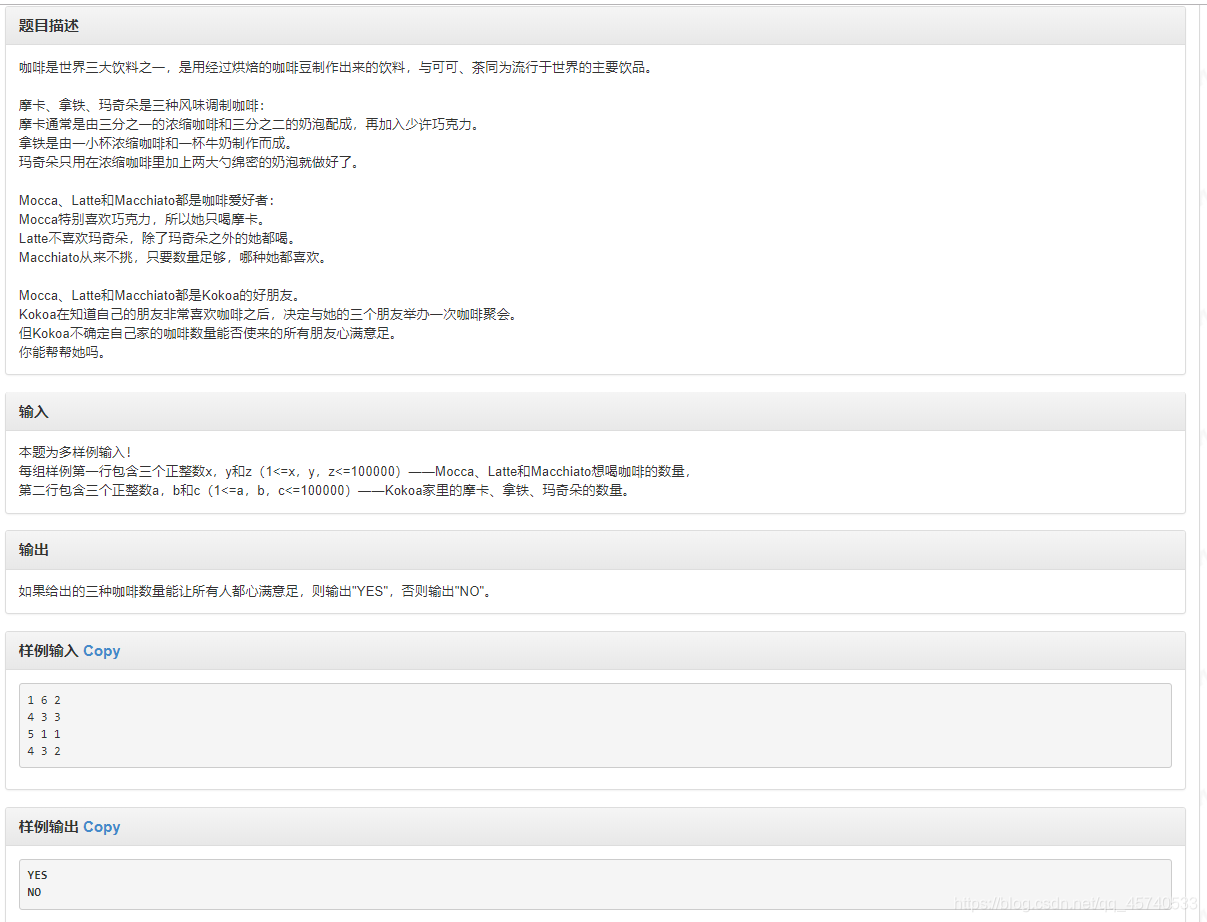The width and height of the screenshot is (1207, 922).
Task: Click the line 摩卡、拿铁、玛奇朵是三种风味调制咖啡
Action: coord(142,106)
